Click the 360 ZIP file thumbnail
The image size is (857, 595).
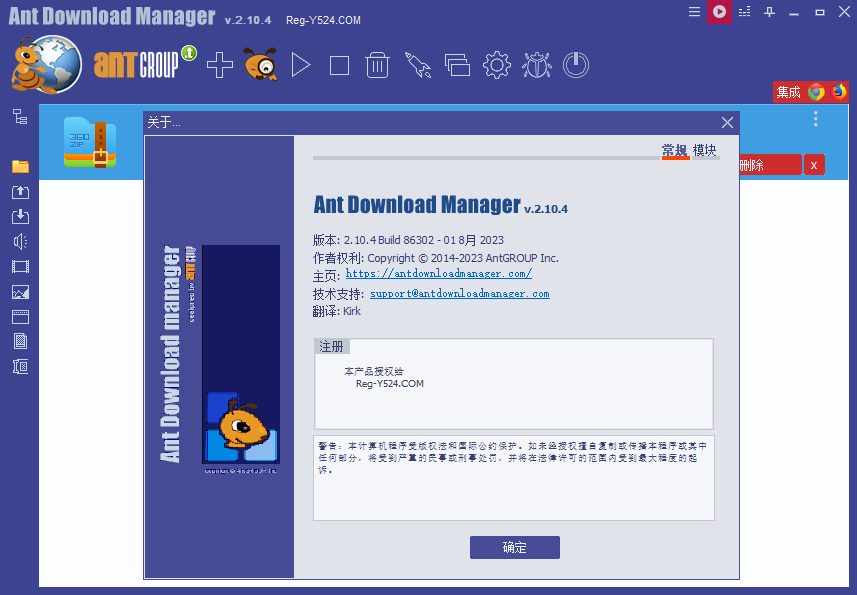90,142
